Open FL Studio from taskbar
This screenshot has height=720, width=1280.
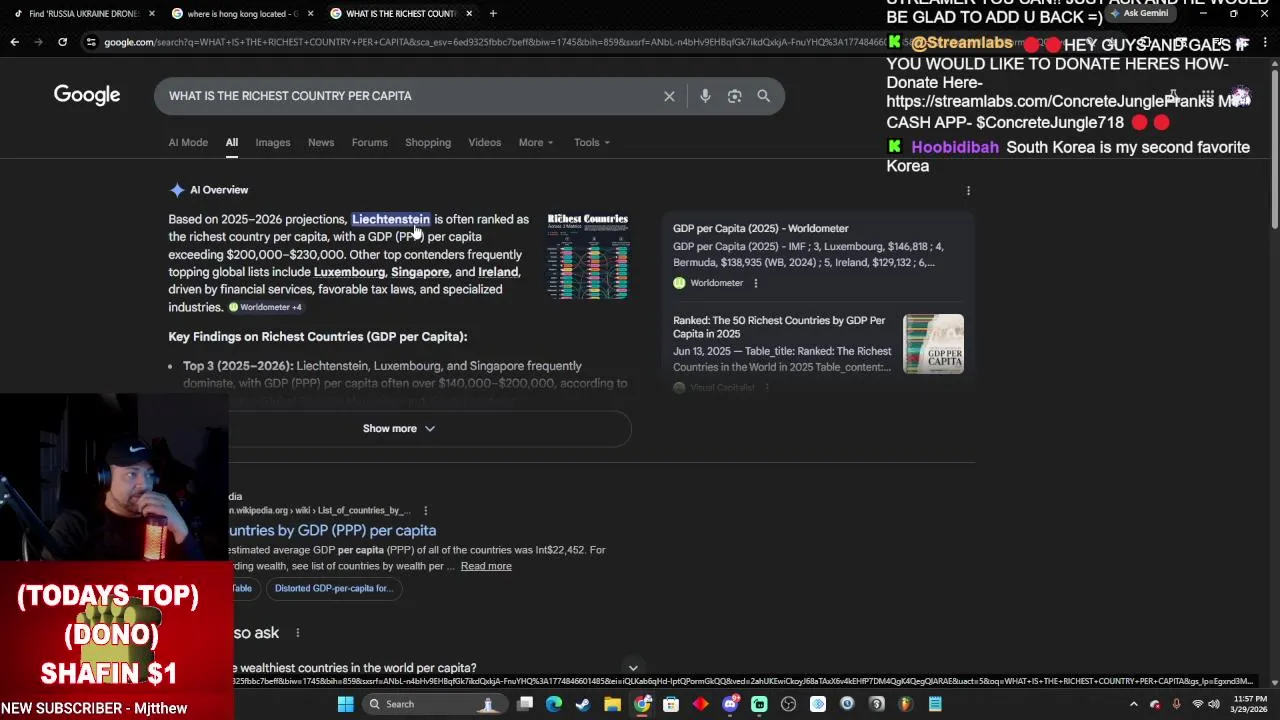pyautogui.click(x=905, y=704)
